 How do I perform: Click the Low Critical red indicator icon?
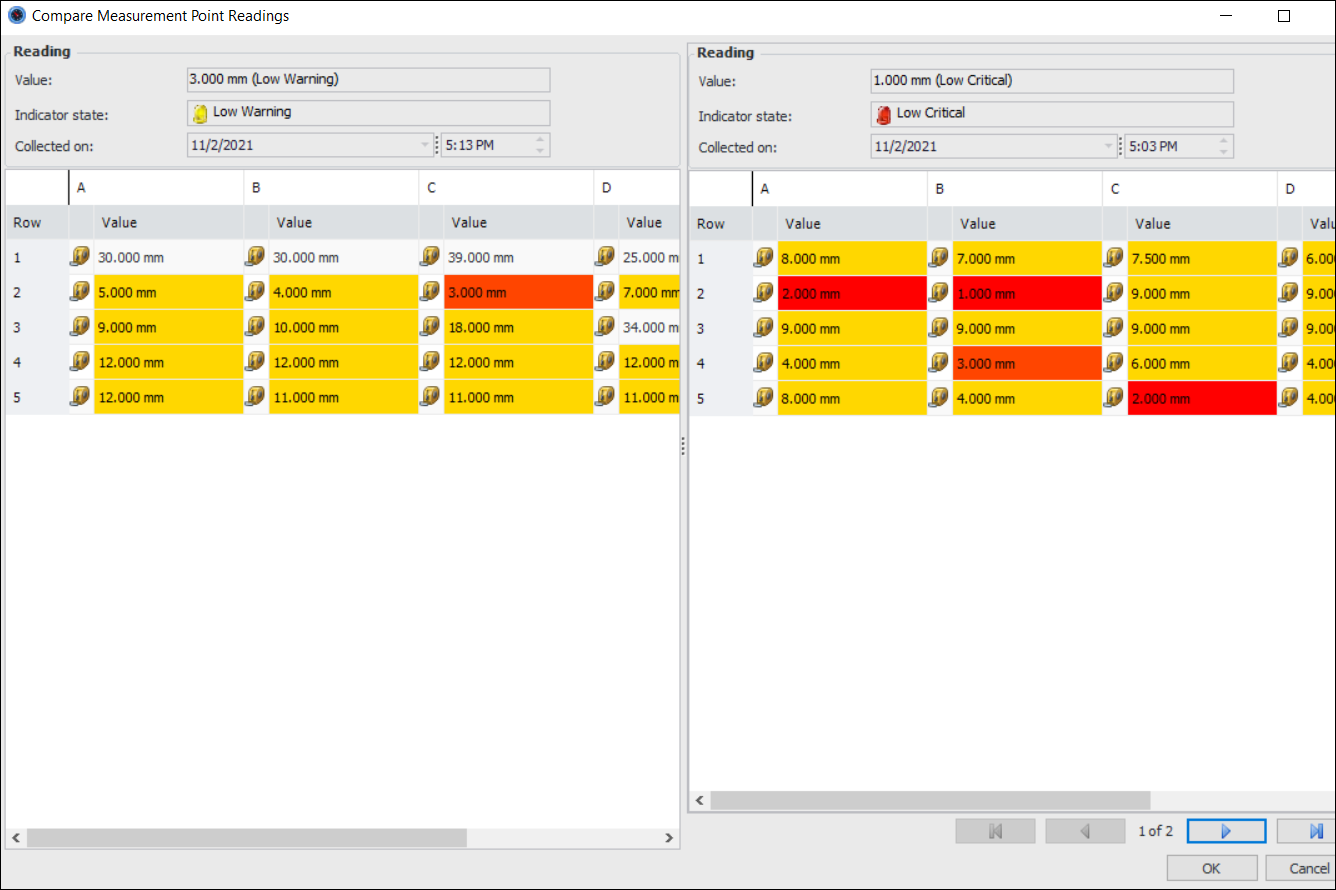pyautogui.click(x=883, y=114)
